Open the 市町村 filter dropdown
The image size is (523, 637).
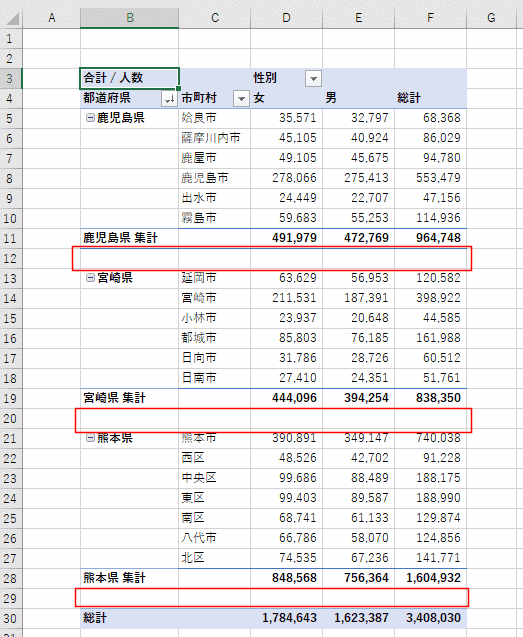tap(241, 98)
